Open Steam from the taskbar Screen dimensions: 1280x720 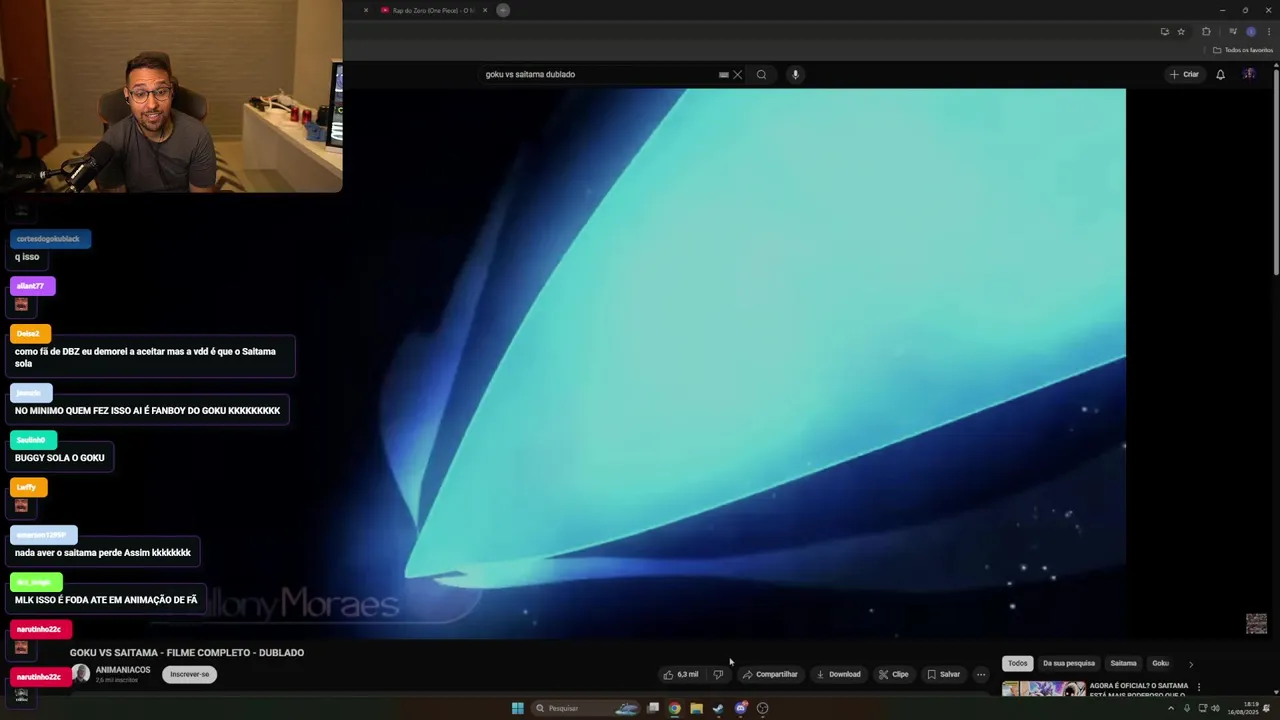coord(718,708)
